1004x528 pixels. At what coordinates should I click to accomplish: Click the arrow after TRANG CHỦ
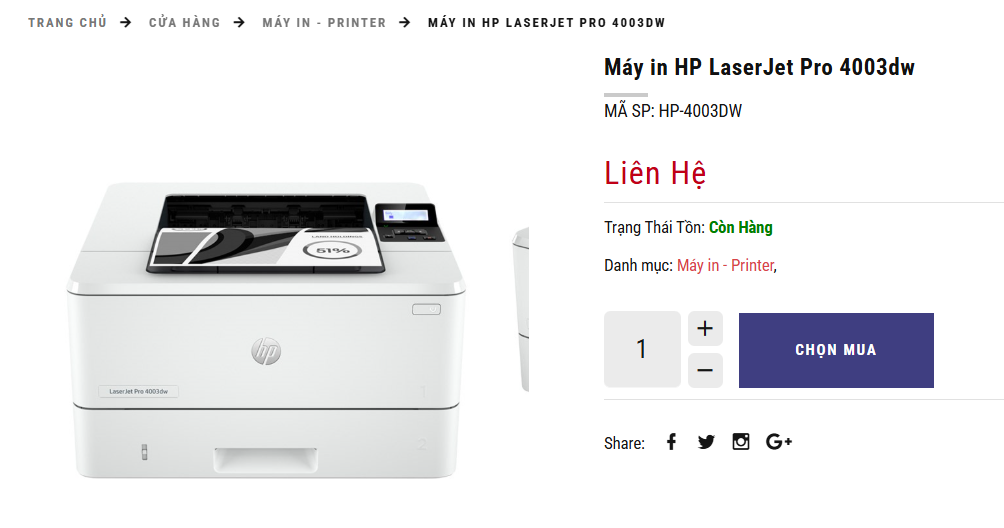click(126, 22)
